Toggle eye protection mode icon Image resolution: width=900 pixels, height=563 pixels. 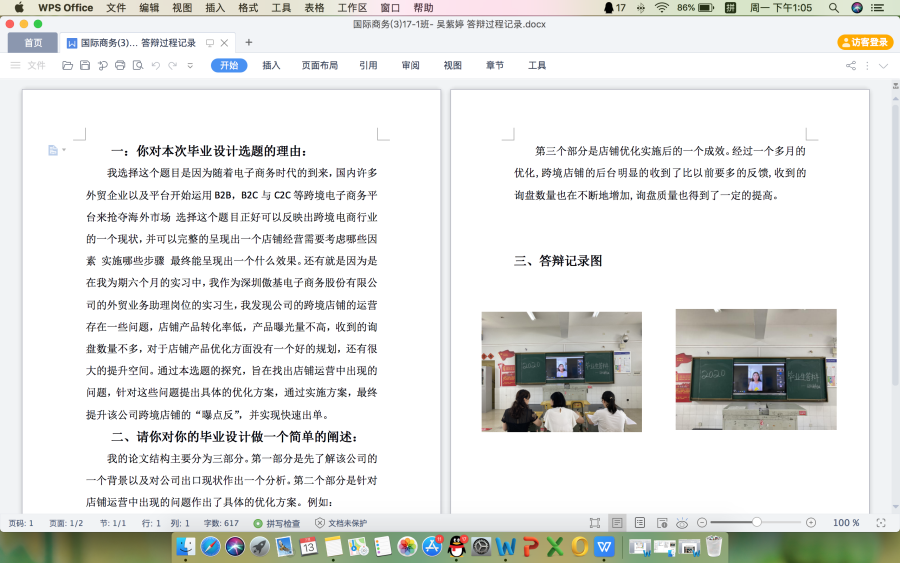coord(682,523)
